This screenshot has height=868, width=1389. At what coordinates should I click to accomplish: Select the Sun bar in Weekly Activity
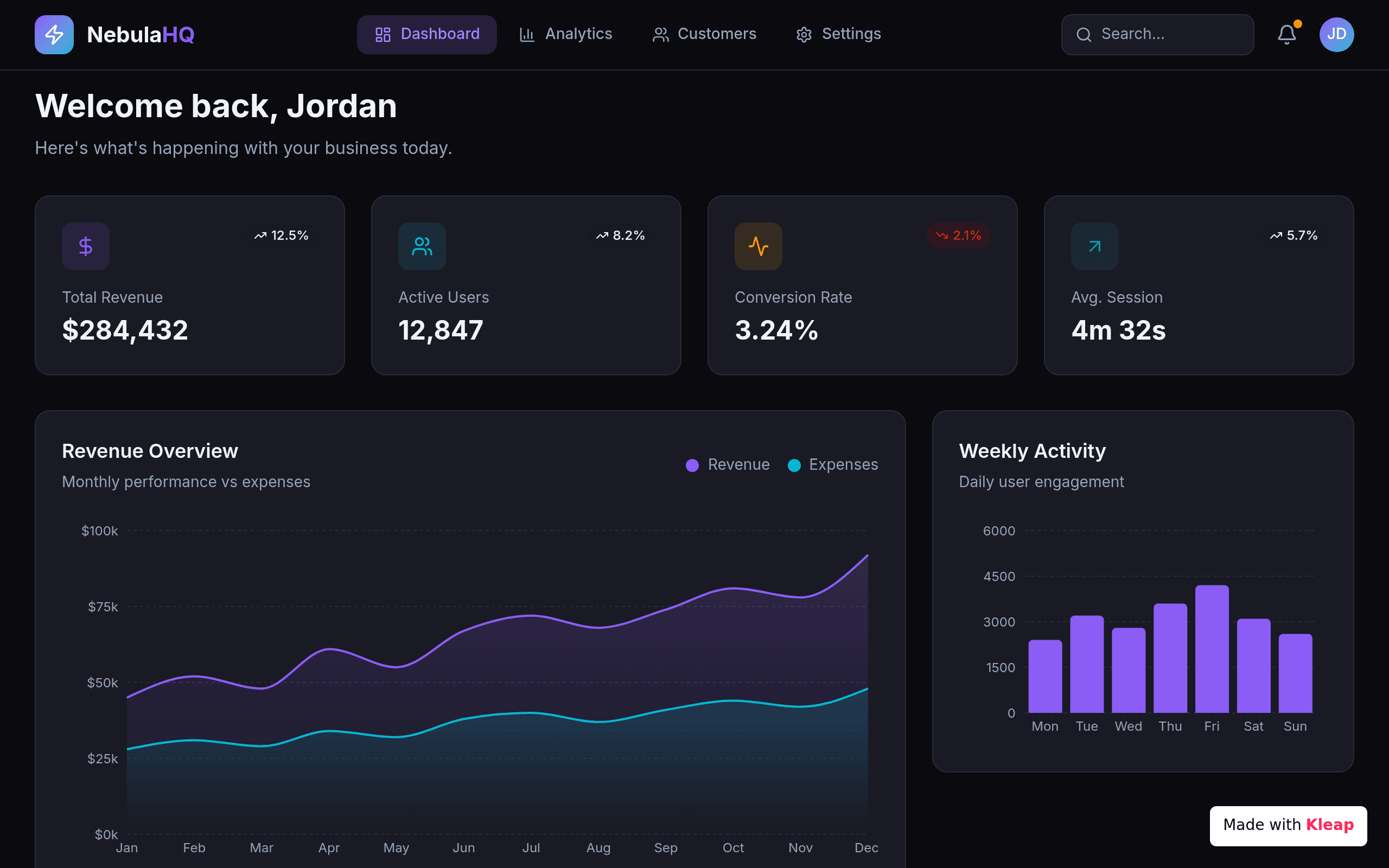[x=1296, y=673]
